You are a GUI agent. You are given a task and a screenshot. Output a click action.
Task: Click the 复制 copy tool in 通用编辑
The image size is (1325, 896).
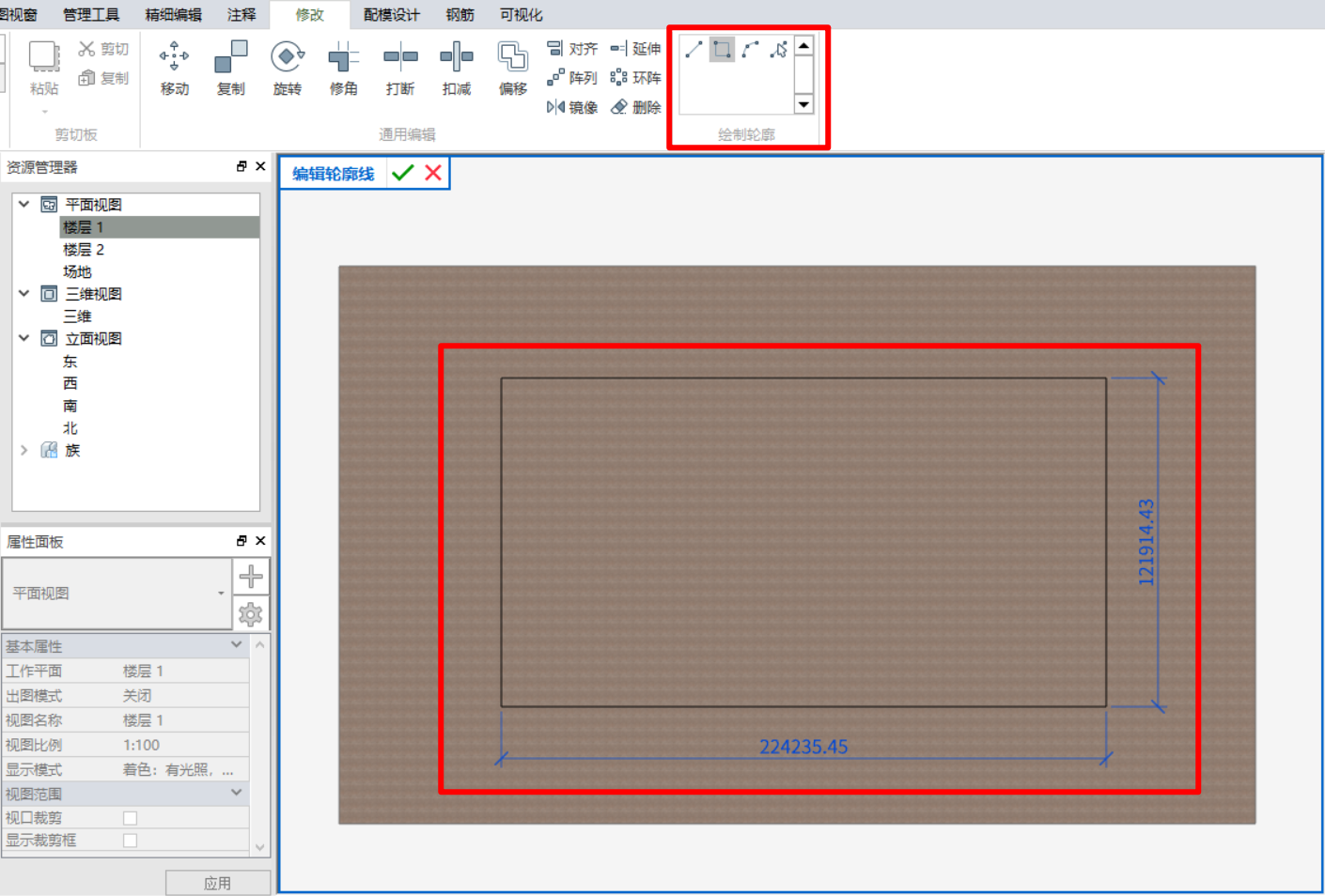tap(231, 69)
